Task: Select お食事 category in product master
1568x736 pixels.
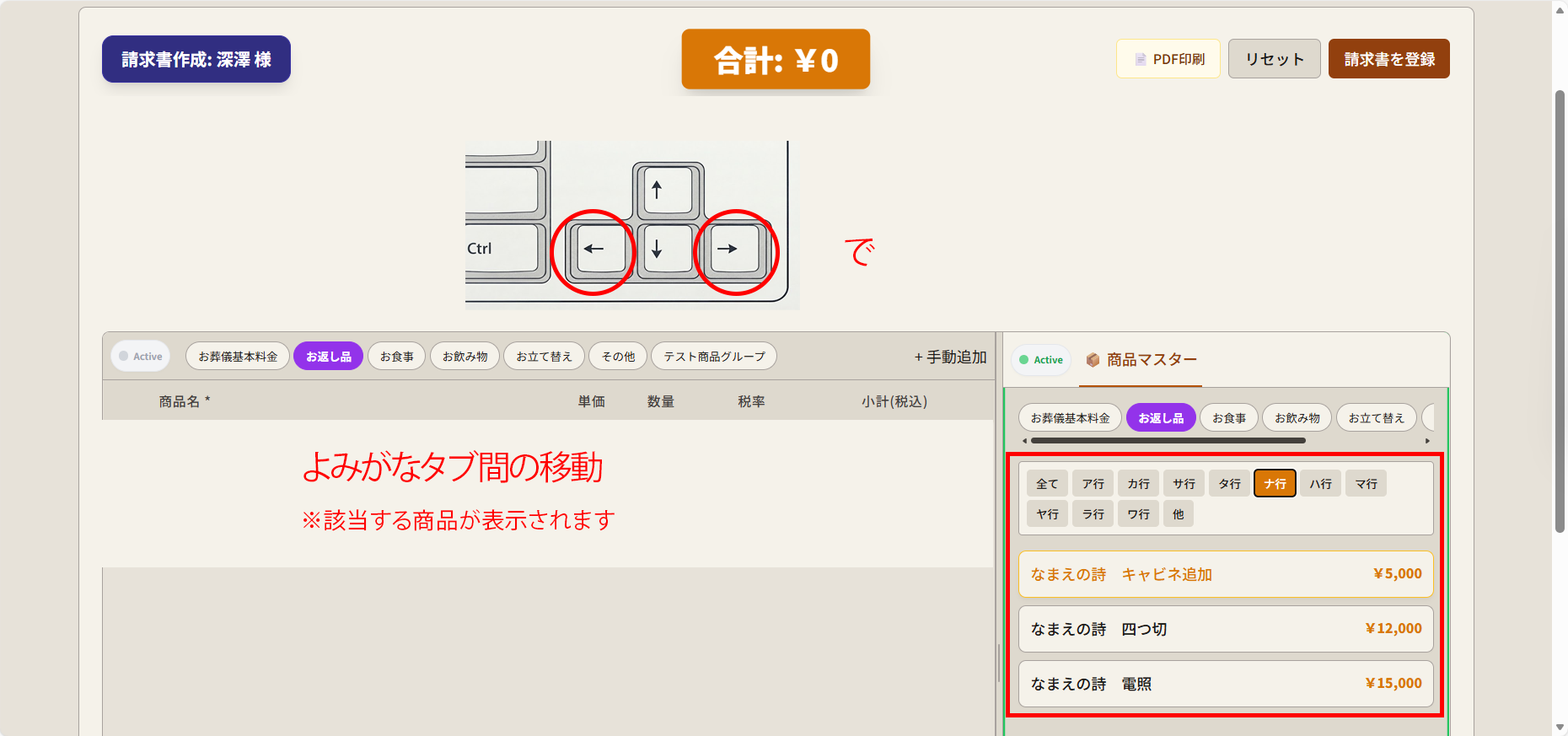Action: click(1228, 418)
